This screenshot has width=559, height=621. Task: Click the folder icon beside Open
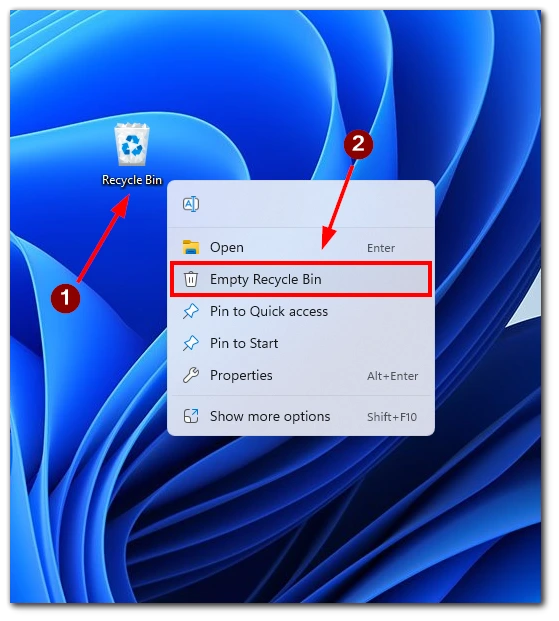tap(191, 247)
